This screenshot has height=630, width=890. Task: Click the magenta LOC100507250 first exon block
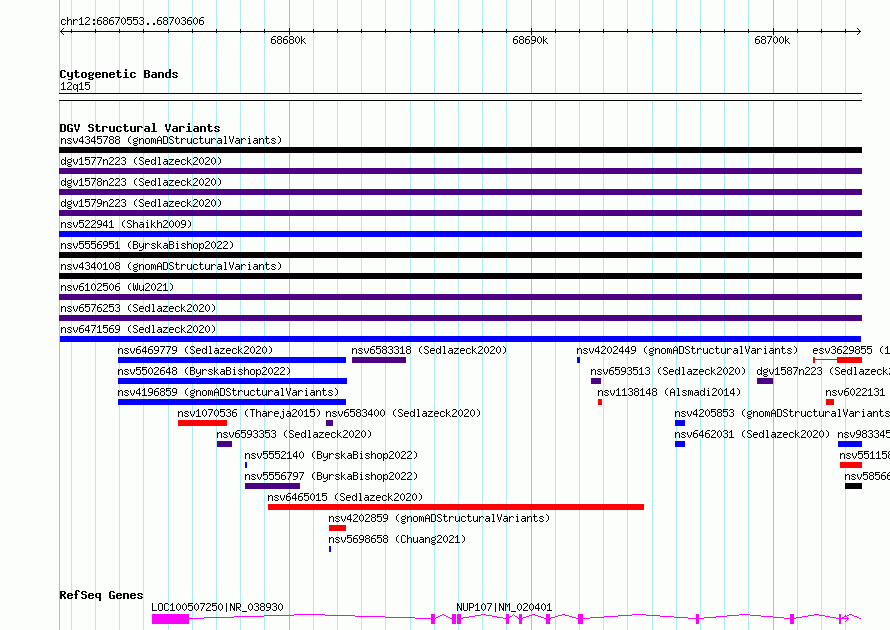pyautogui.click(x=170, y=619)
